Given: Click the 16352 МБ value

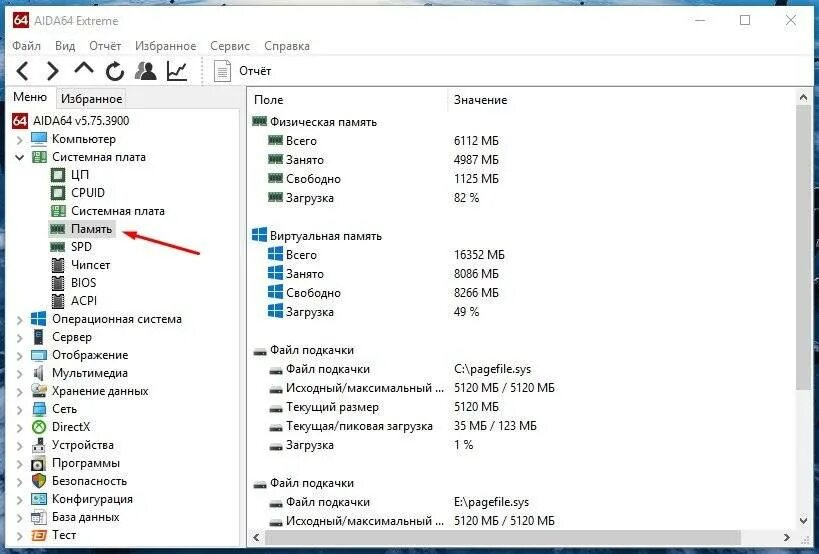Looking at the screenshot, I should pos(479,255).
